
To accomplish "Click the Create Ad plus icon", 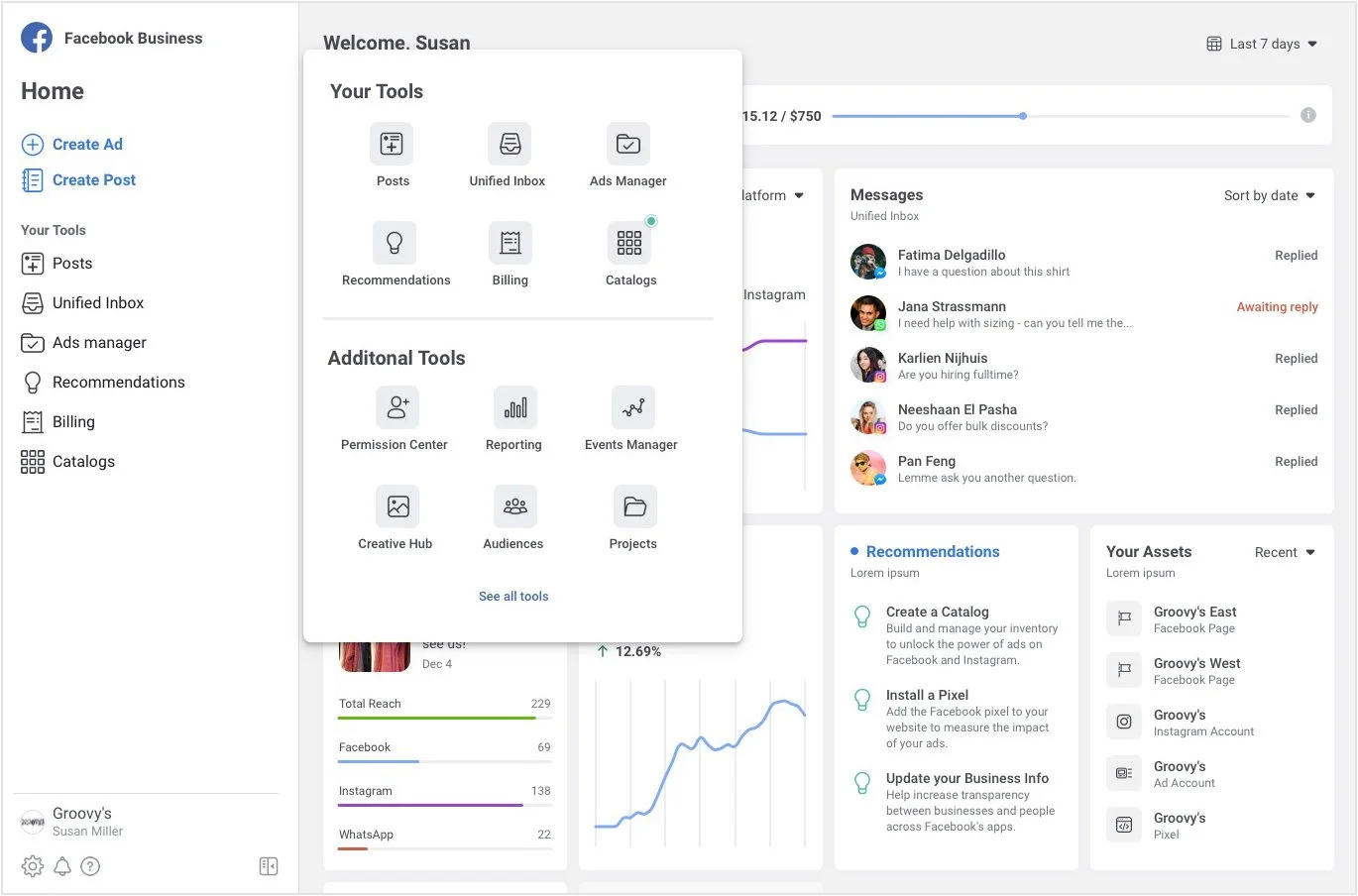I will (x=33, y=145).
